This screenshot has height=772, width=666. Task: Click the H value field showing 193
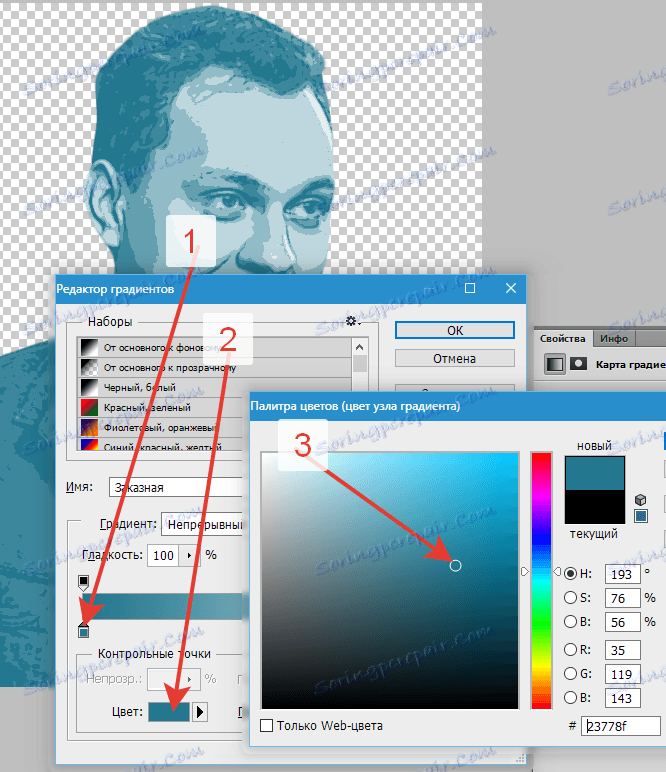click(x=623, y=574)
